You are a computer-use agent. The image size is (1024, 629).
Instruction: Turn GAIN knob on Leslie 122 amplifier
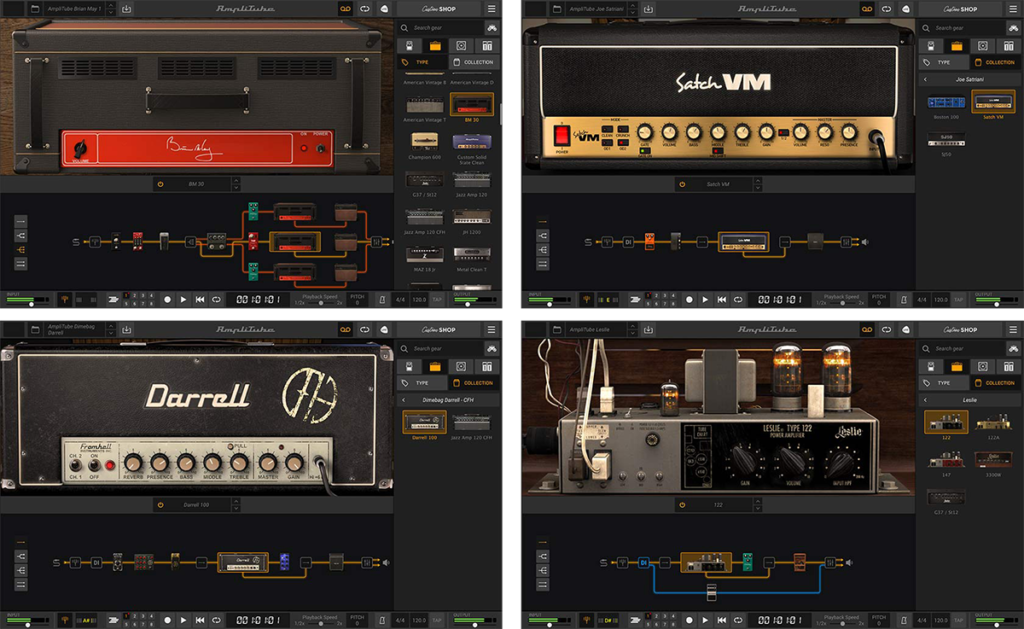(745, 460)
